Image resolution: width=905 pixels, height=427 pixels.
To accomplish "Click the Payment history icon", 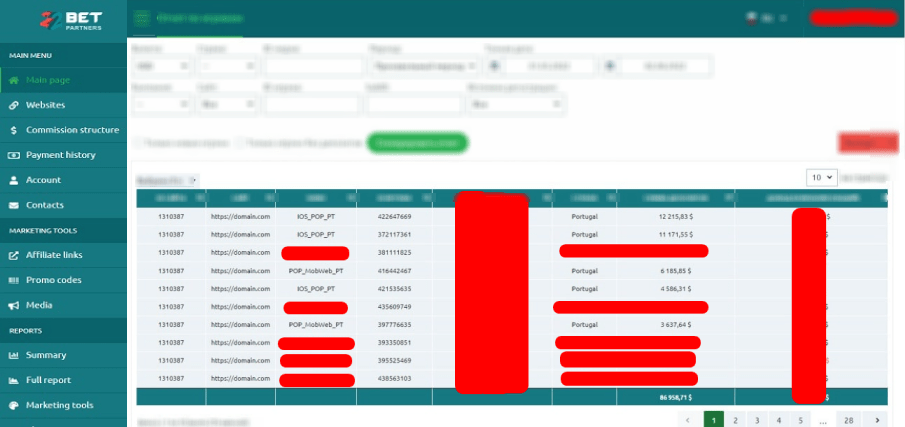I will (x=14, y=155).
